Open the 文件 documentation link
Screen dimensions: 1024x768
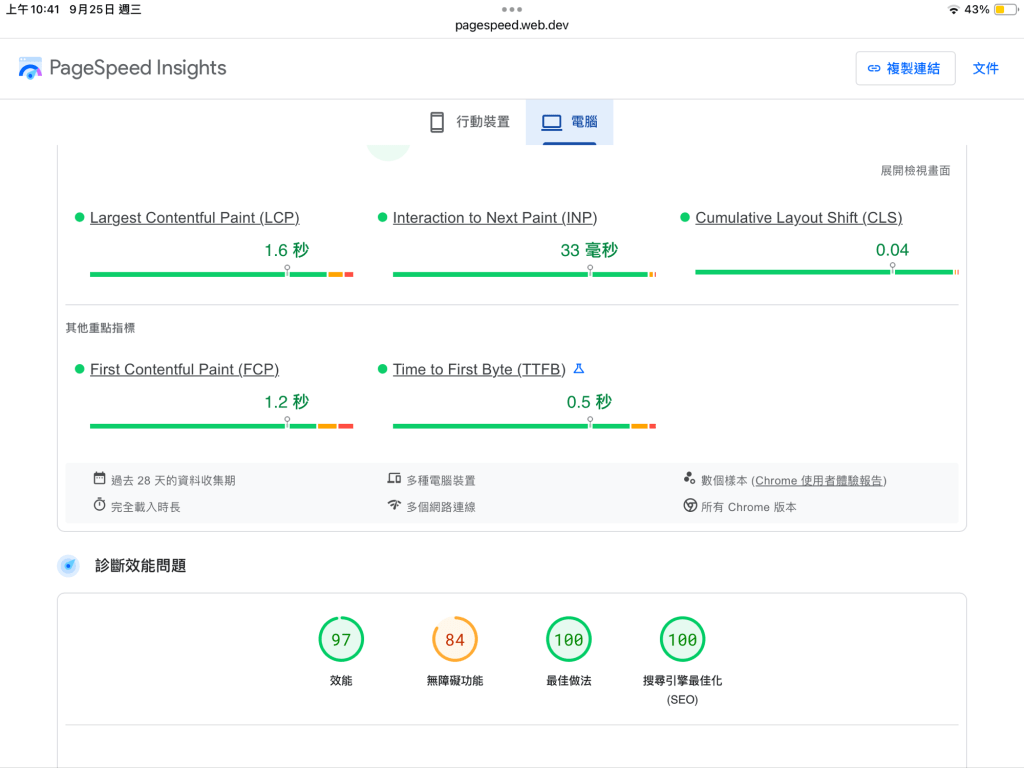click(985, 68)
